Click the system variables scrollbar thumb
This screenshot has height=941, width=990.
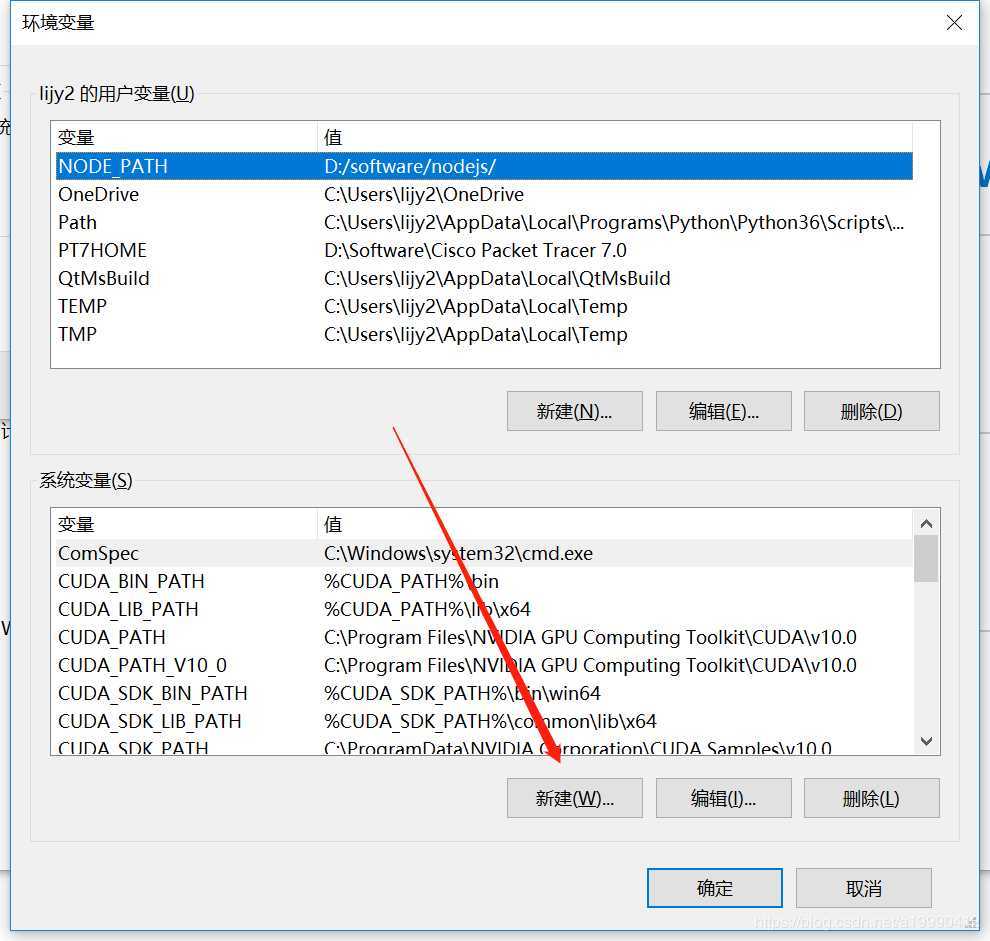[926, 559]
